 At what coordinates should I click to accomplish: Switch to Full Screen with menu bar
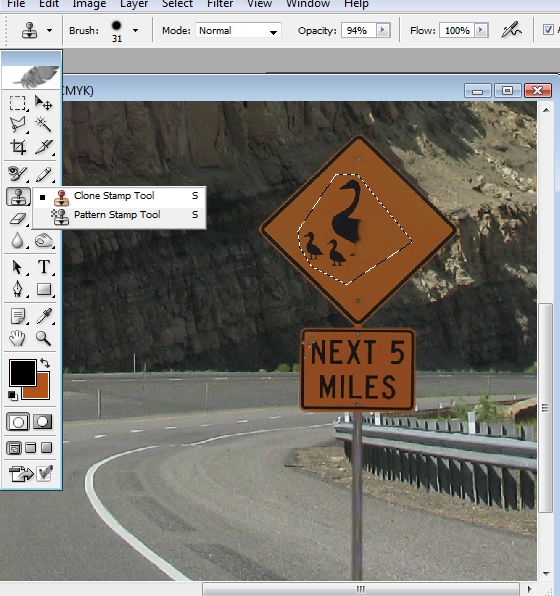coord(31,448)
